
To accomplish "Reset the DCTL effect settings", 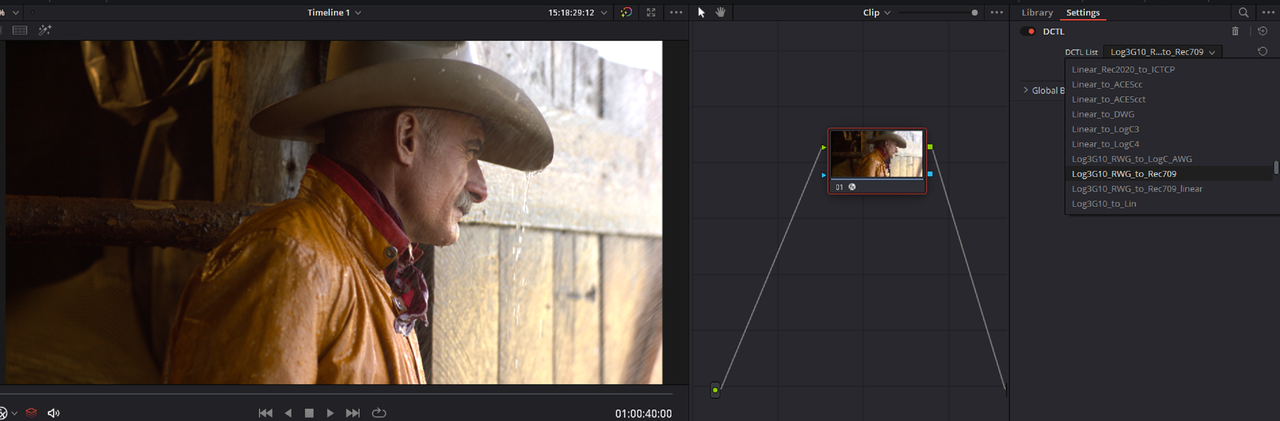I will point(1262,31).
